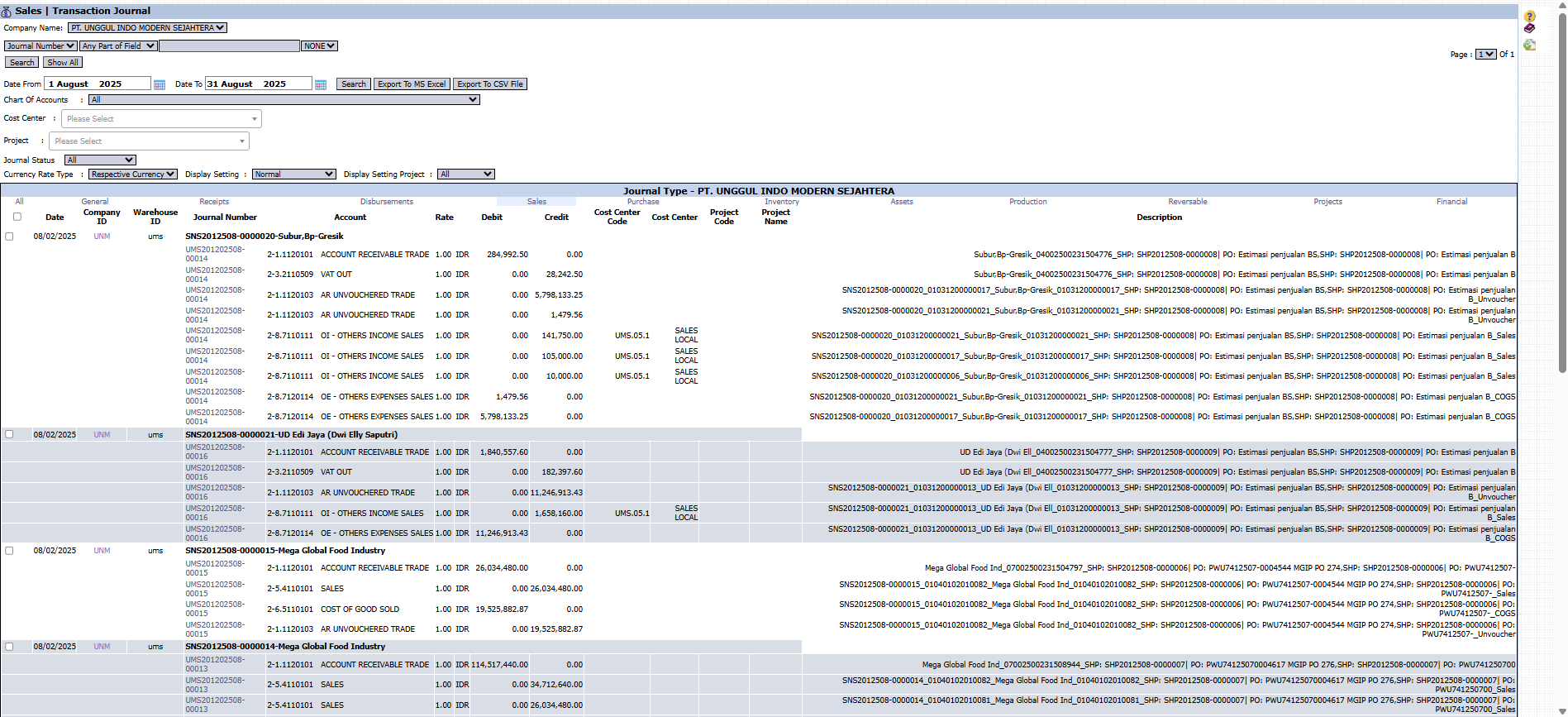This screenshot has height=717, width=1568.
Task: Click the Show All button
Action: click(x=63, y=63)
